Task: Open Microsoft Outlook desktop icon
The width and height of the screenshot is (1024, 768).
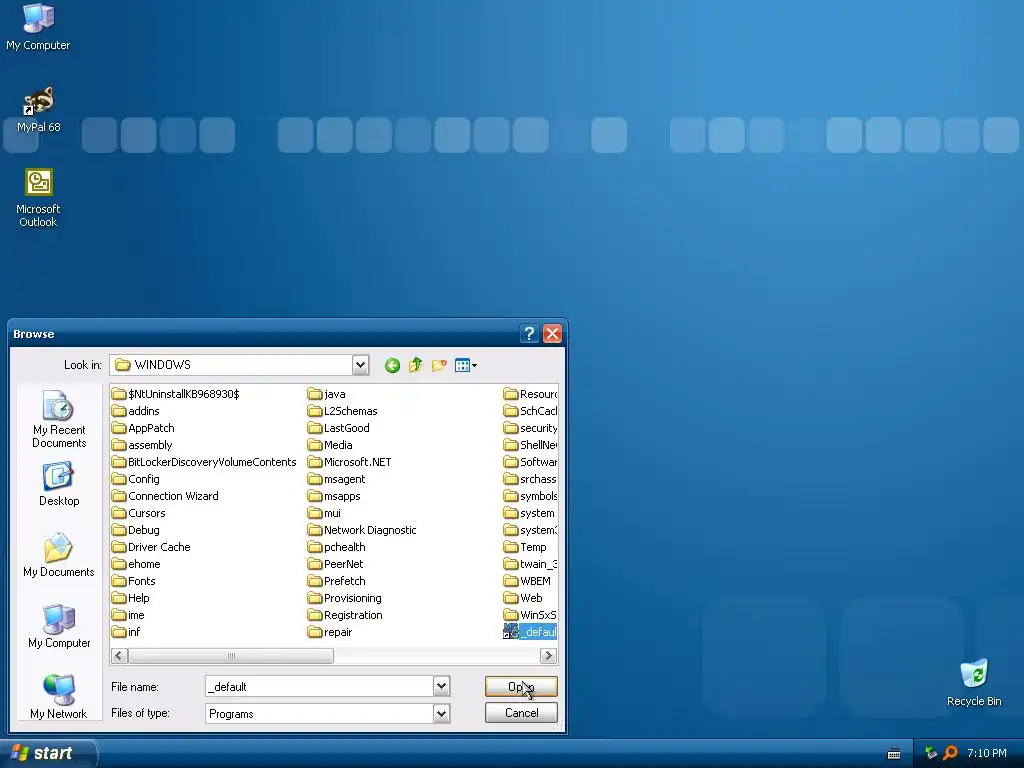Action: (x=39, y=199)
